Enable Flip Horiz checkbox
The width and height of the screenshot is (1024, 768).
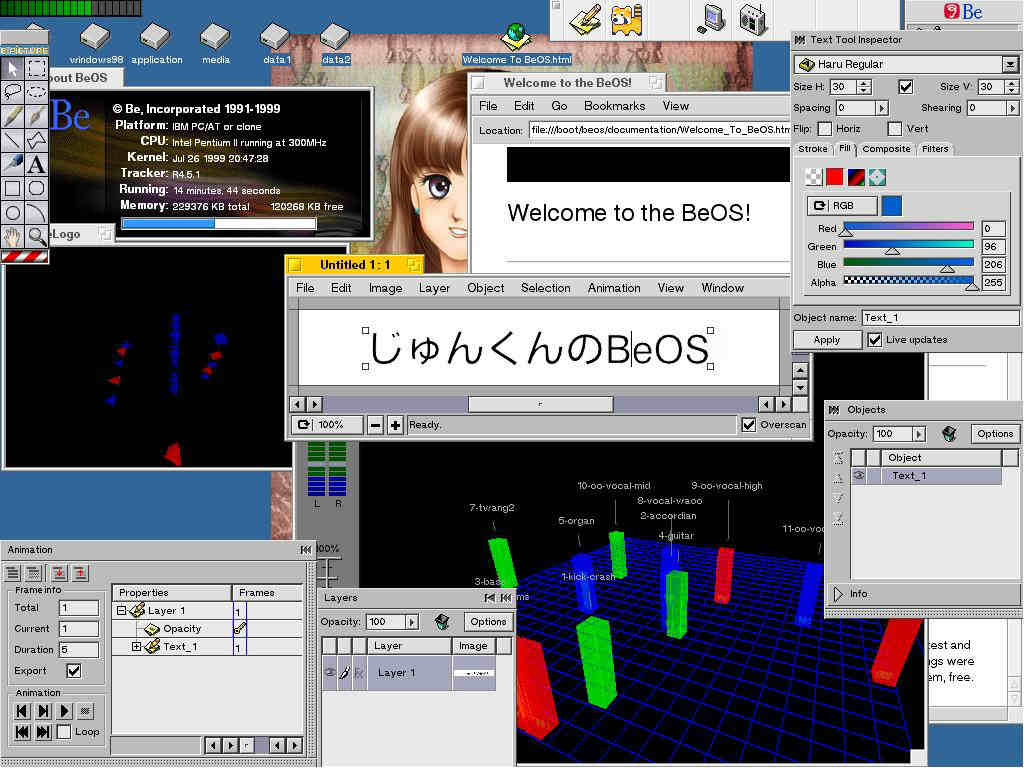825,129
